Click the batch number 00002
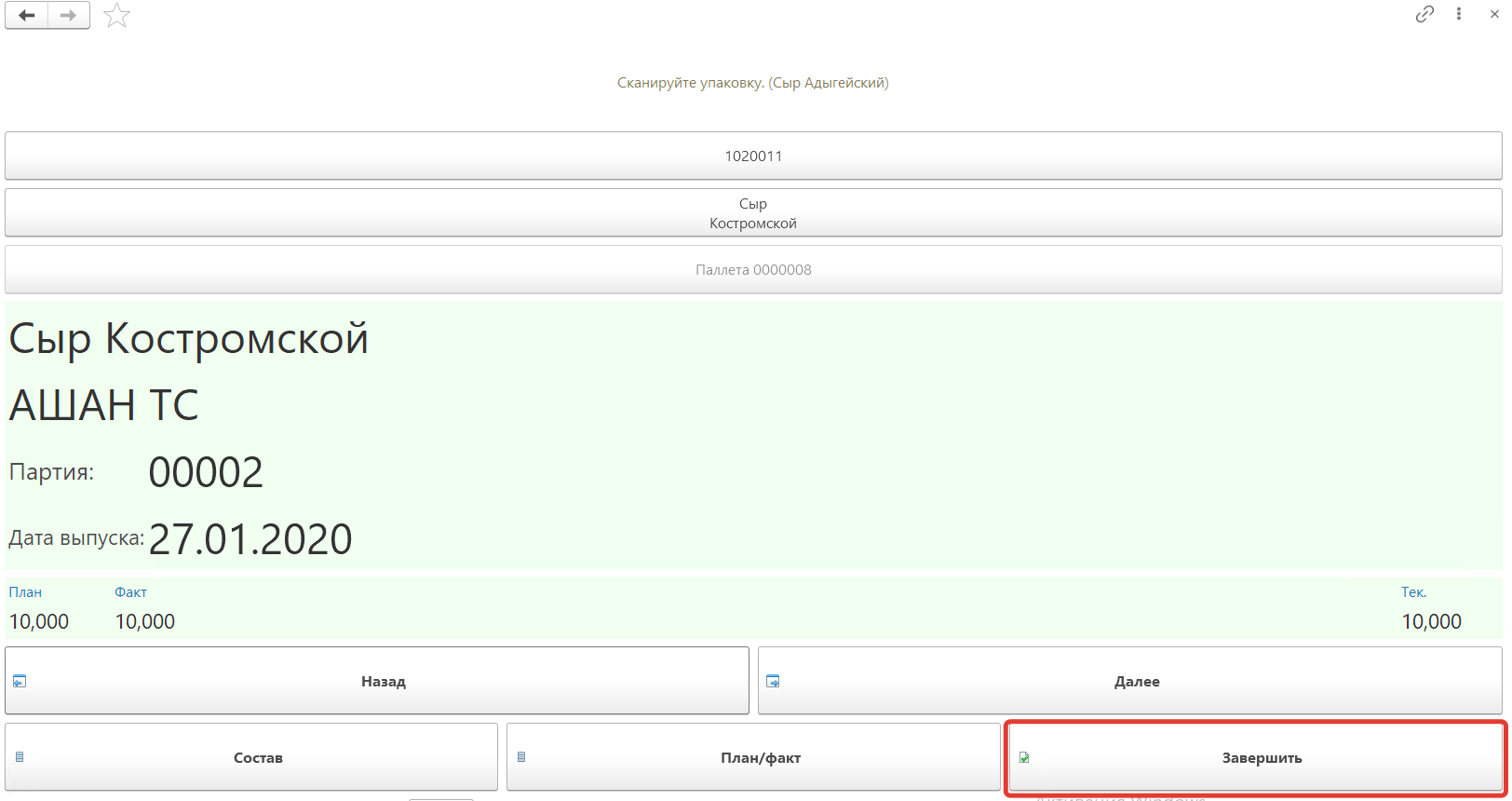The image size is (1512, 801). (206, 472)
